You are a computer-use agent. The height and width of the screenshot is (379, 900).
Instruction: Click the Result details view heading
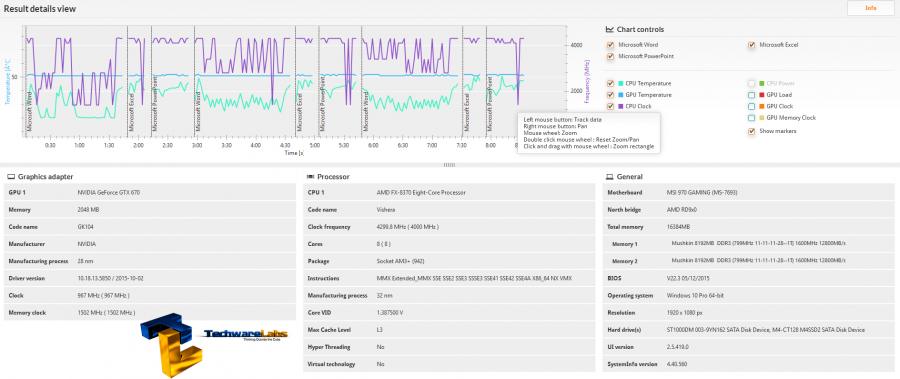click(40, 9)
